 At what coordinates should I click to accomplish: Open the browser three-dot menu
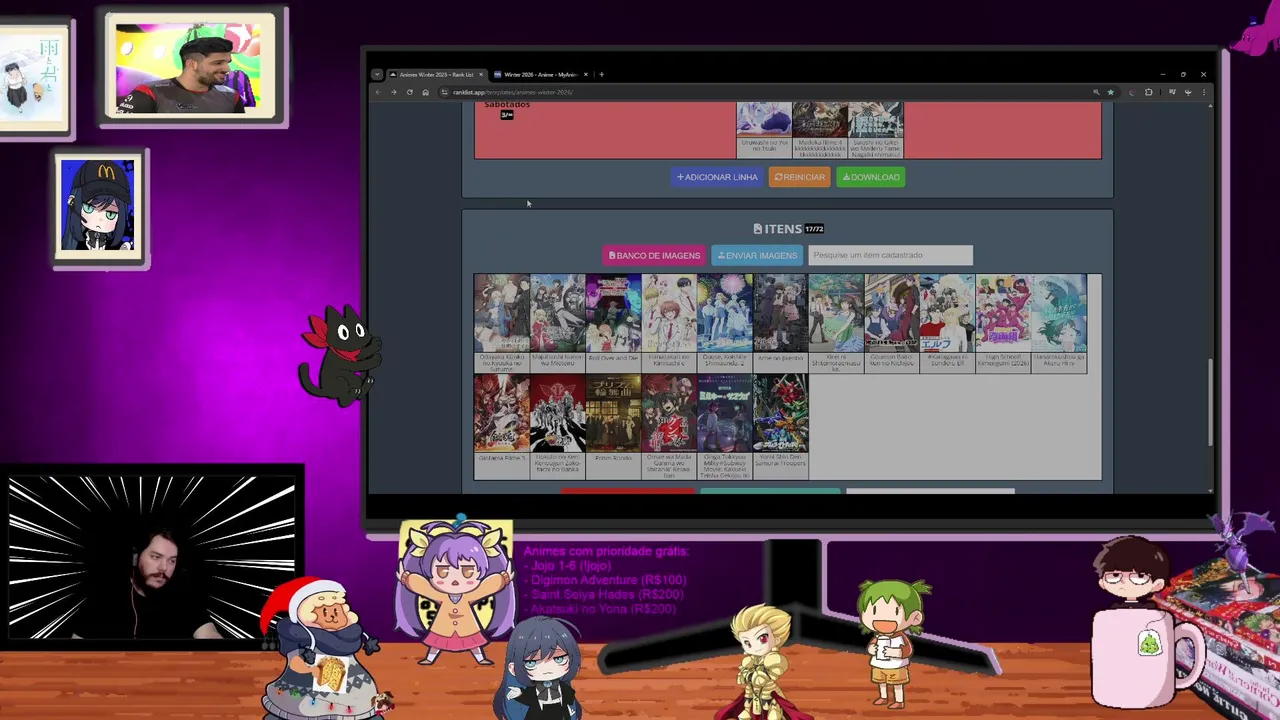tap(1203, 92)
